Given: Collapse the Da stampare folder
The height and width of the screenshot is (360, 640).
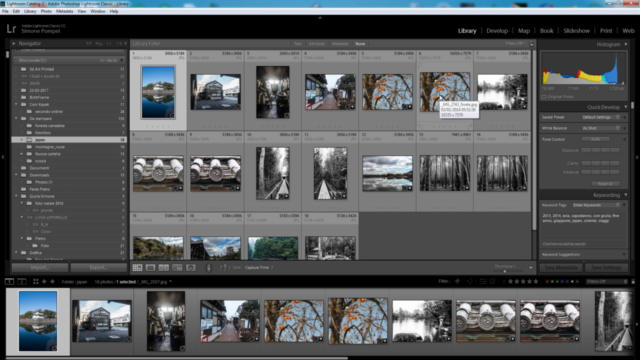Looking at the screenshot, I should [x=16, y=118].
